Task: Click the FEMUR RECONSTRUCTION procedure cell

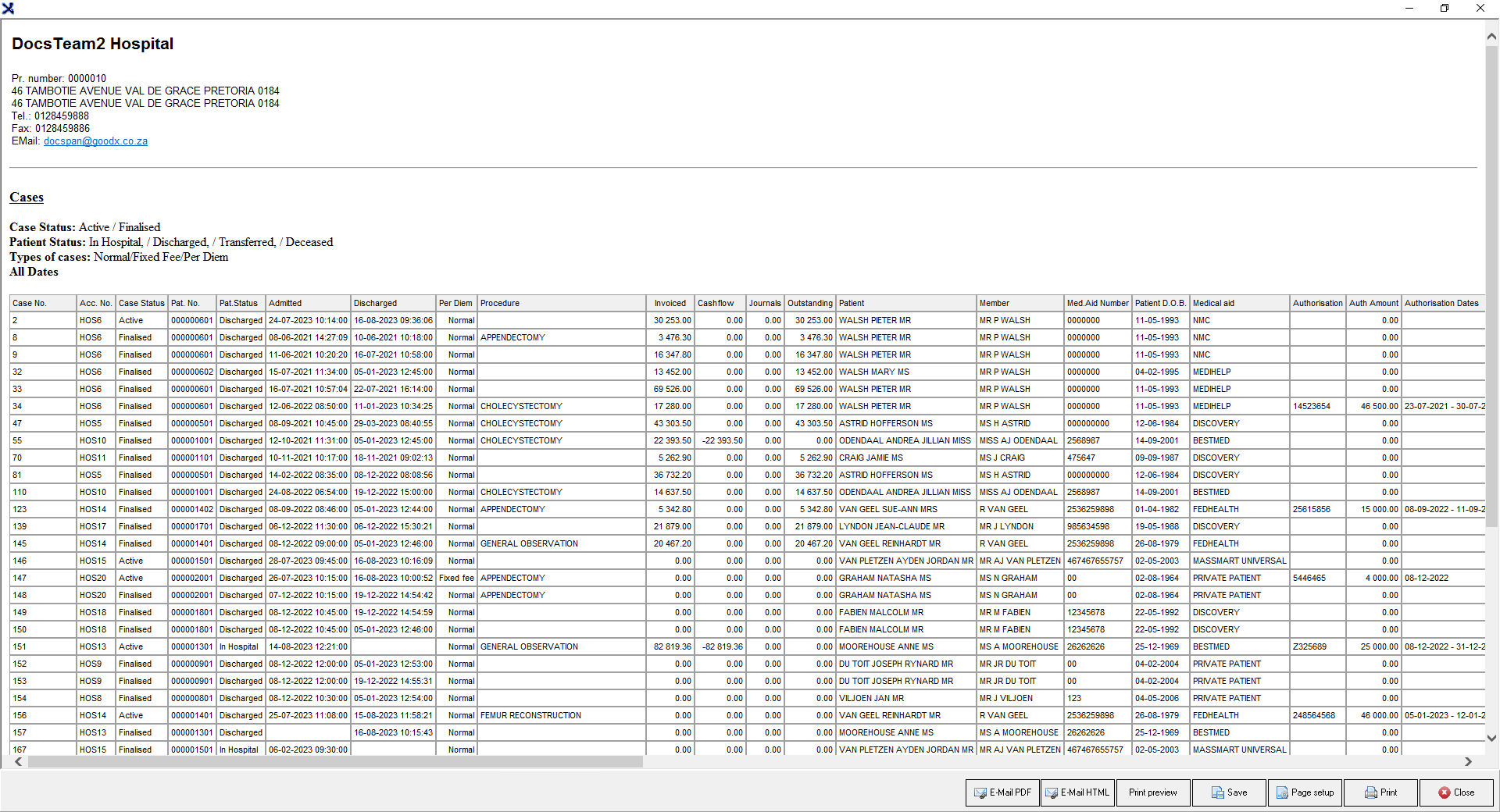Action: pyautogui.click(x=530, y=715)
